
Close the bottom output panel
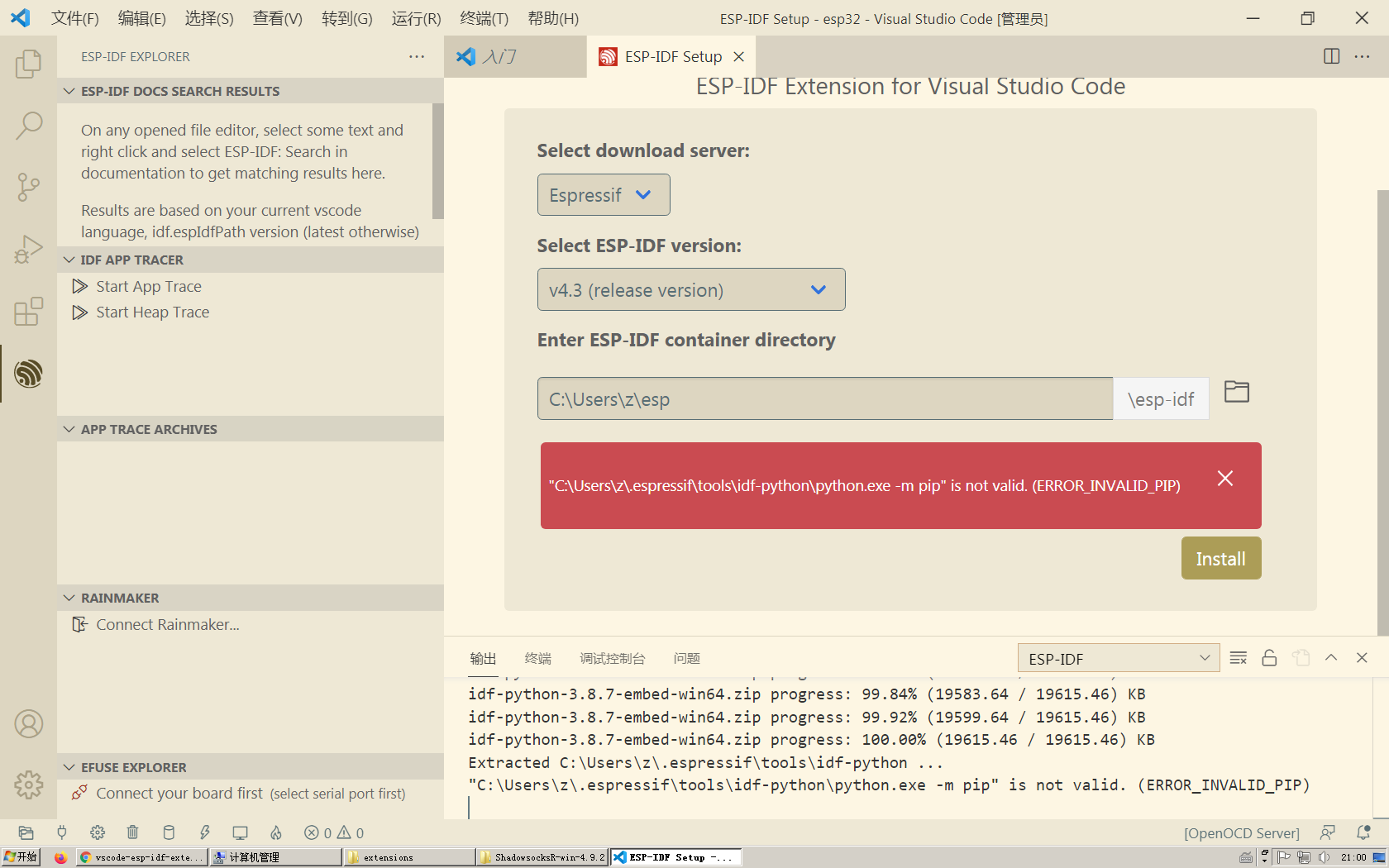tap(1362, 658)
